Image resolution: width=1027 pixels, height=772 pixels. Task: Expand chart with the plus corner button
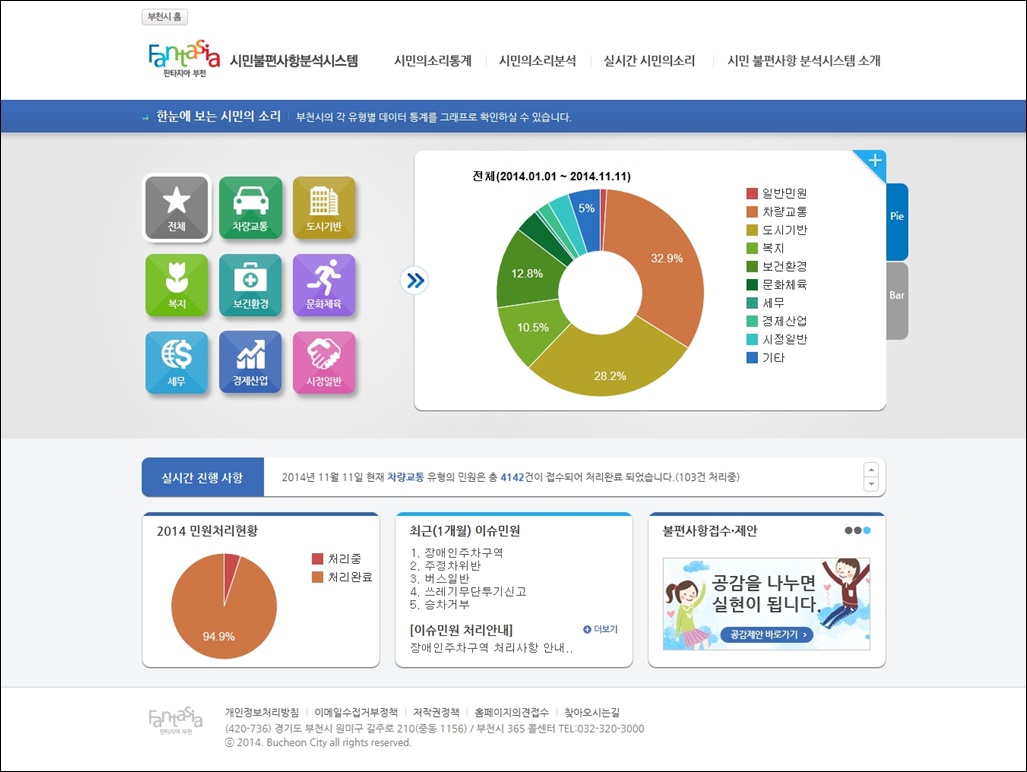[874, 162]
